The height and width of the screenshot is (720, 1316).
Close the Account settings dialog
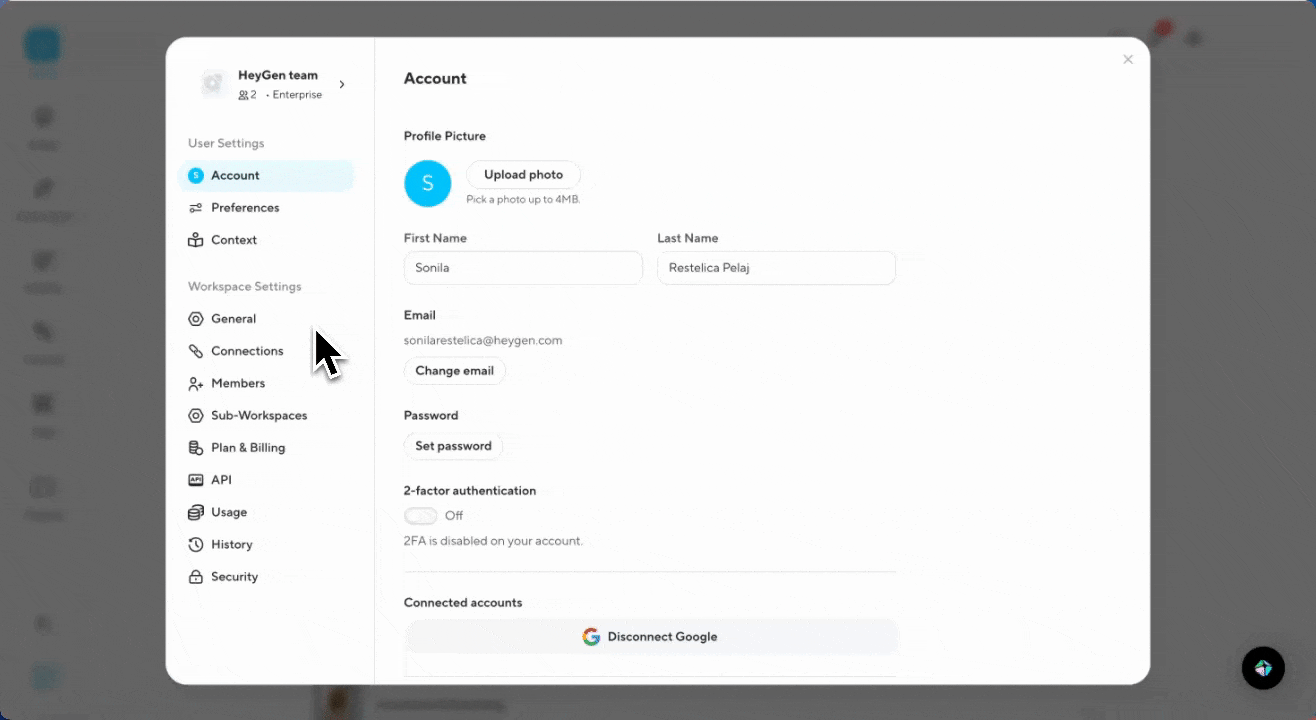point(1128,60)
